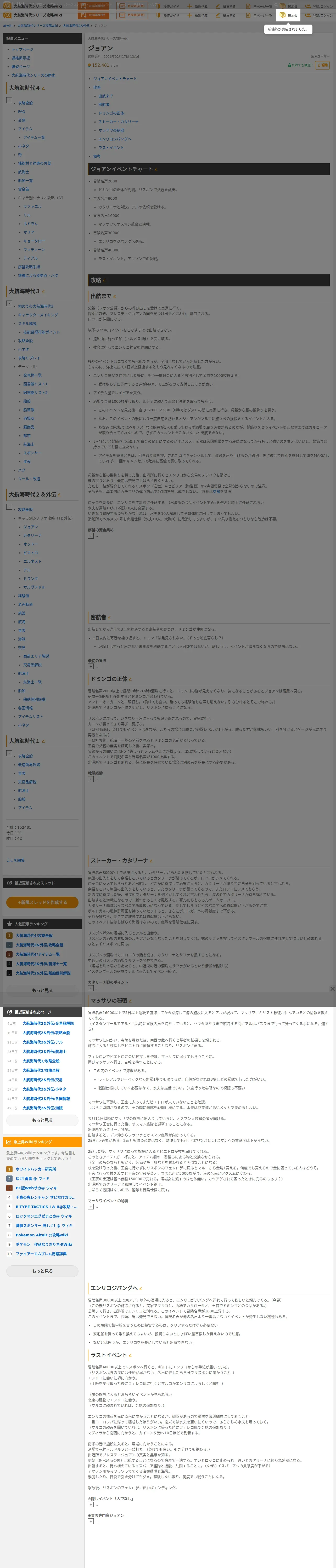Click the edit pencil beside 大航海時代３ heading
This screenshot has height=1568, width=336.
tap(43, 292)
